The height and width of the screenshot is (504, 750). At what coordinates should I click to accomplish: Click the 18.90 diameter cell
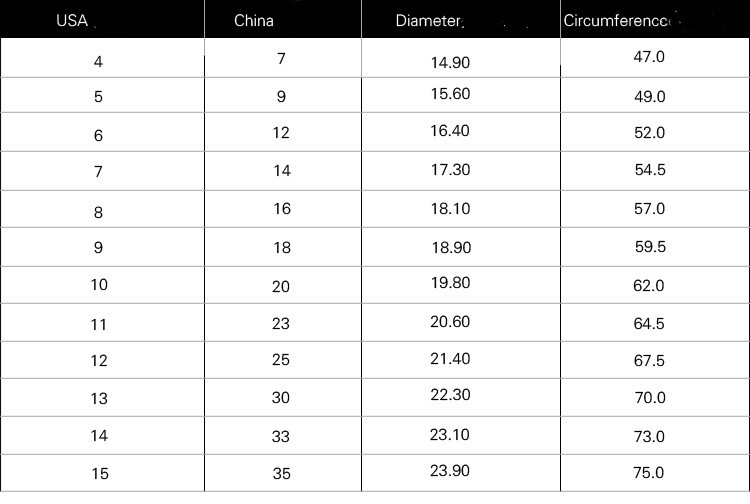pyautogui.click(x=450, y=247)
